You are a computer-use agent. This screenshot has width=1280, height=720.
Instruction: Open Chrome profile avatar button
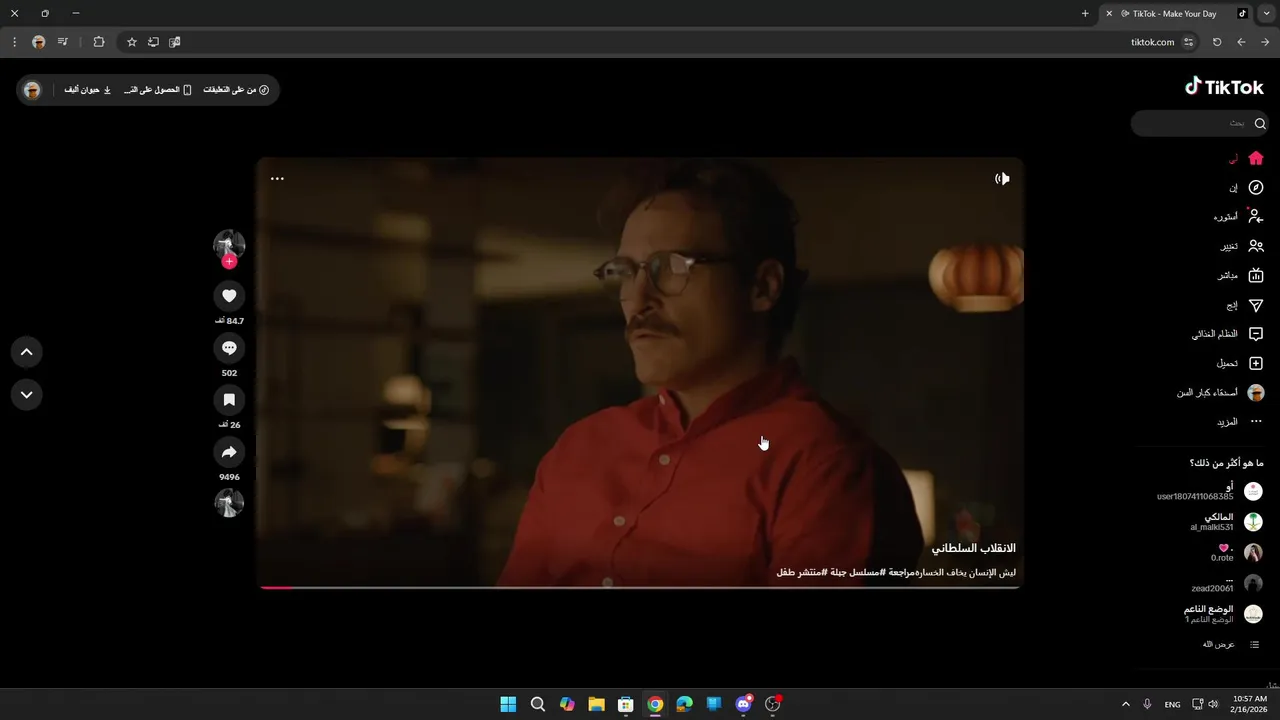tap(38, 42)
